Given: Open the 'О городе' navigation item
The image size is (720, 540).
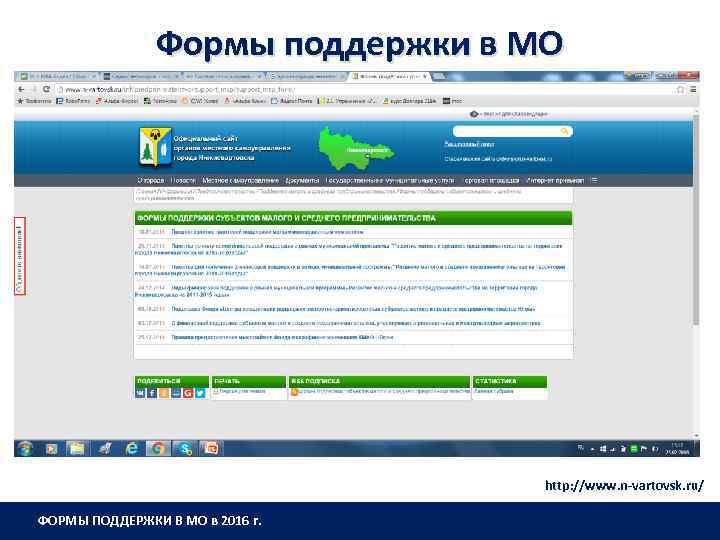Looking at the screenshot, I should (150, 180).
